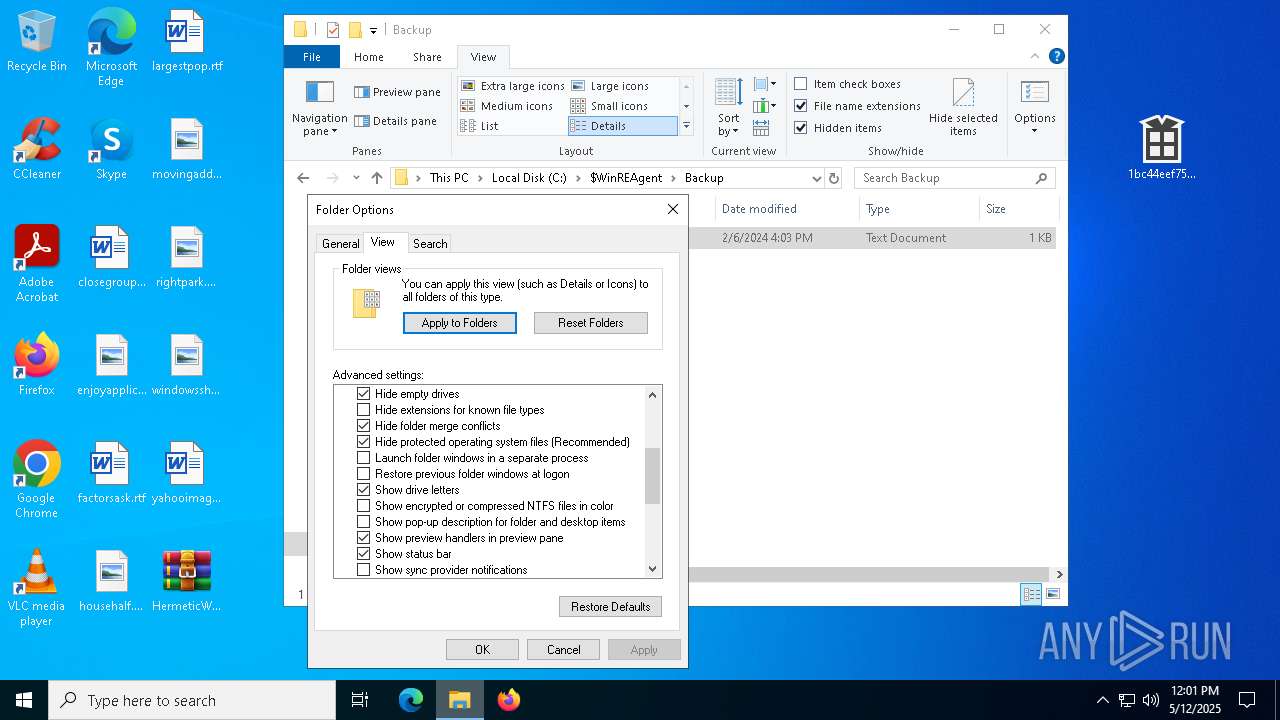The width and height of the screenshot is (1280, 720).
Task: Open the Options ribbon button
Action: pos(1035,108)
